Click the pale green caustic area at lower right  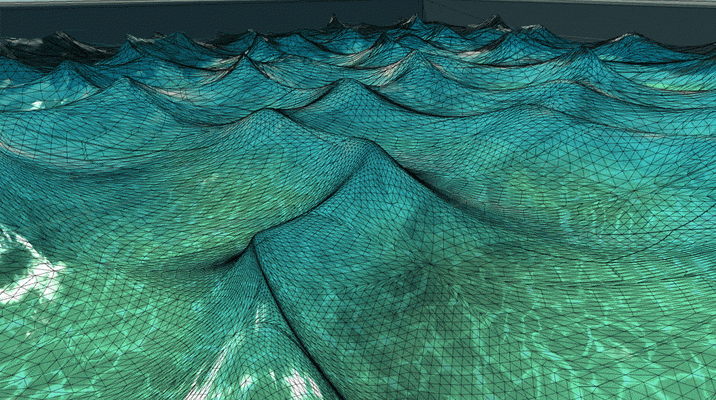coord(616,347)
